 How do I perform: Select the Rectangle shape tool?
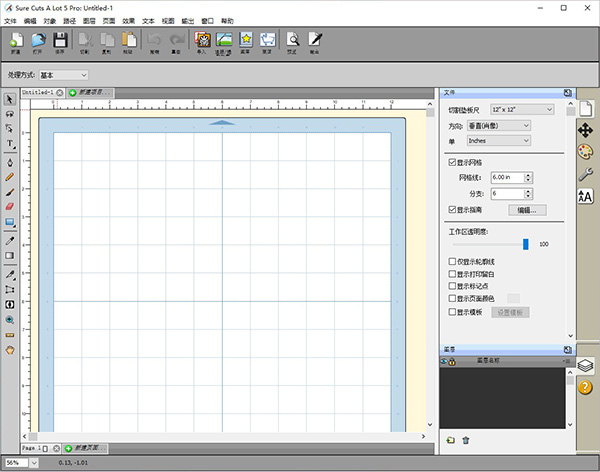(x=10, y=222)
